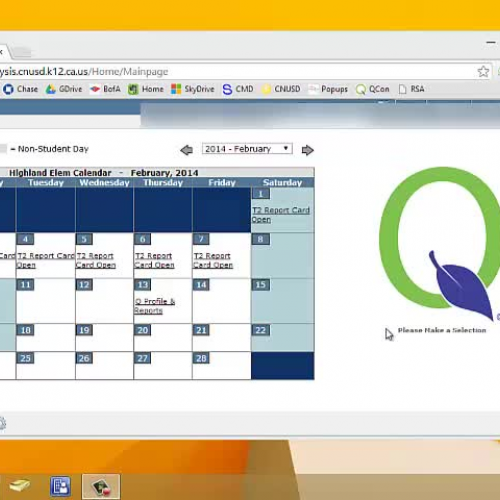Open the 2014 - February month dropdown
The width and height of the screenshot is (500, 500).
point(247,149)
